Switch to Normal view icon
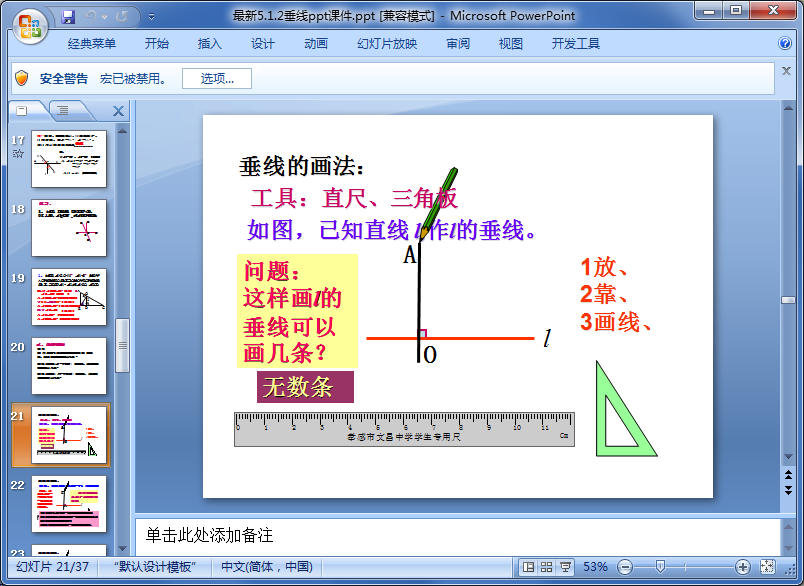Screen dimensions: 804x586 coord(528,567)
